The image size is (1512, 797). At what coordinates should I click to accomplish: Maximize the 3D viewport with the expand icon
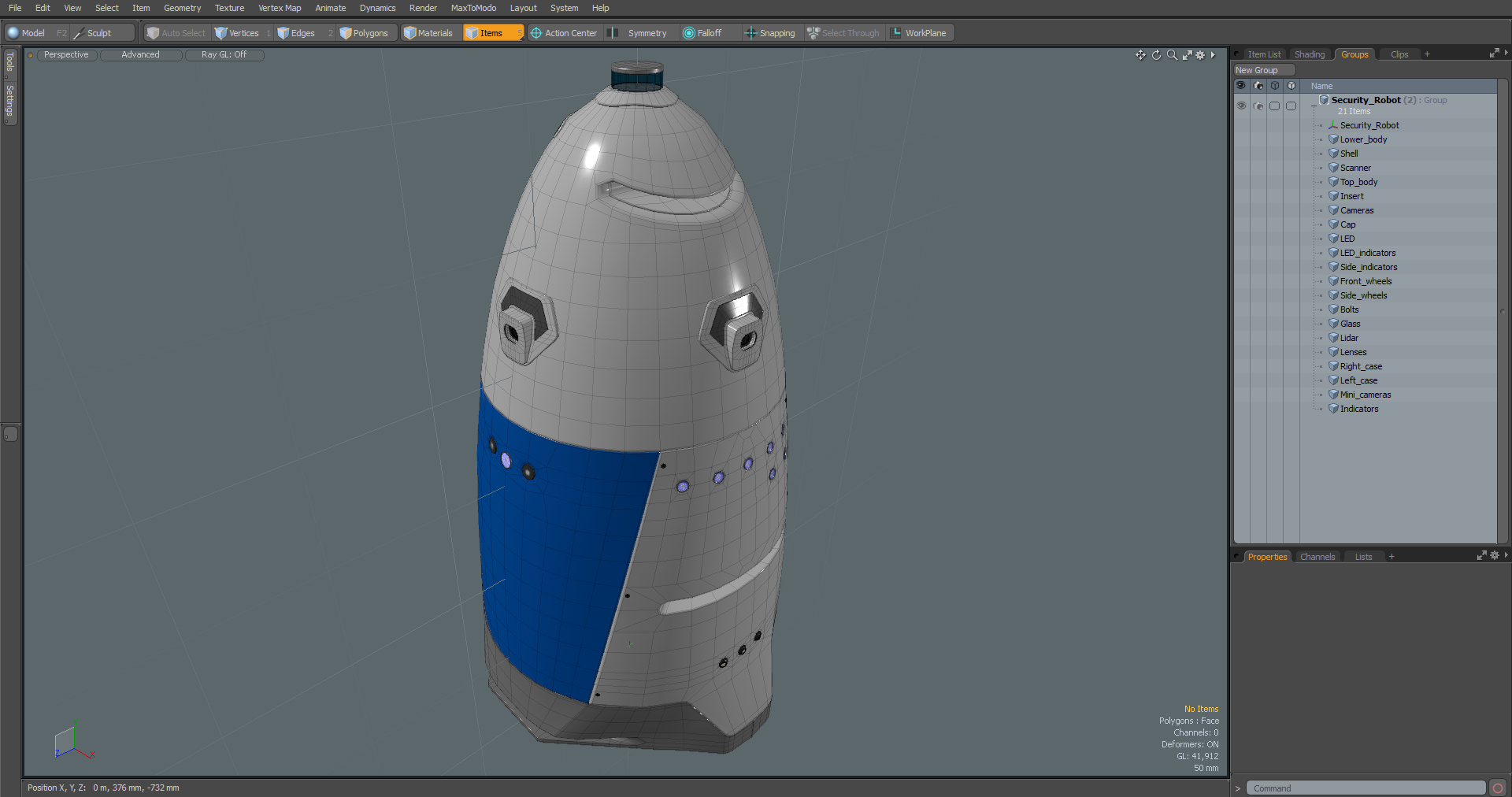(x=1187, y=55)
